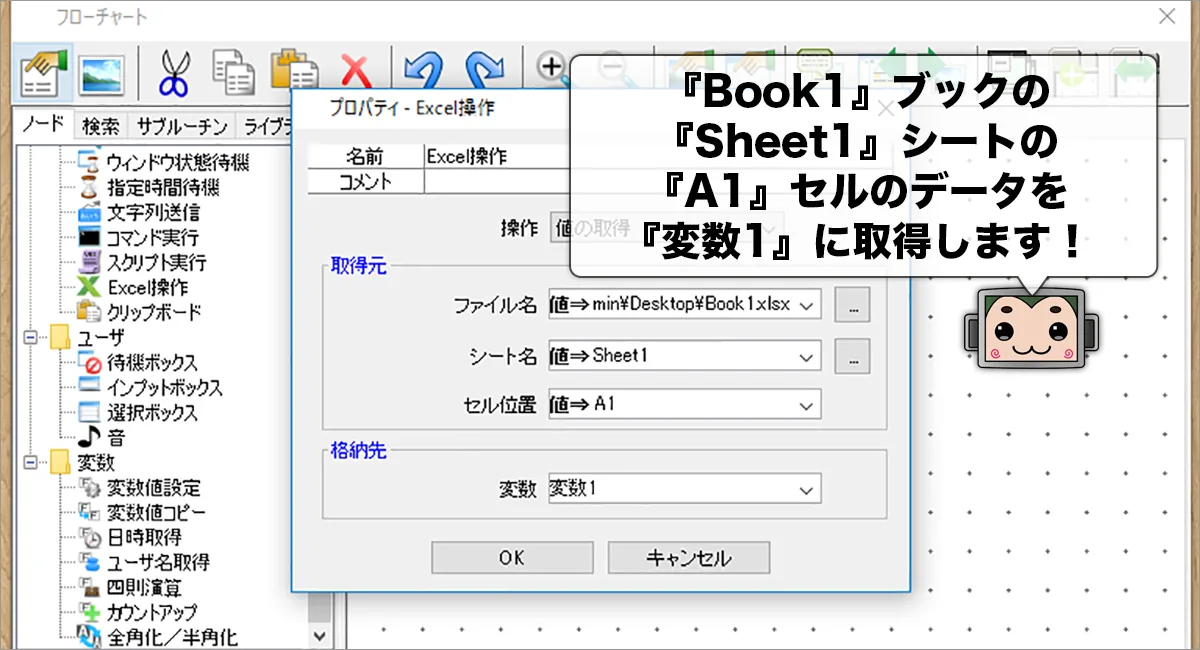Viewport: 1200px width, 650px height.
Task: Select the 待機ボックス node
Action: coord(138,362)
